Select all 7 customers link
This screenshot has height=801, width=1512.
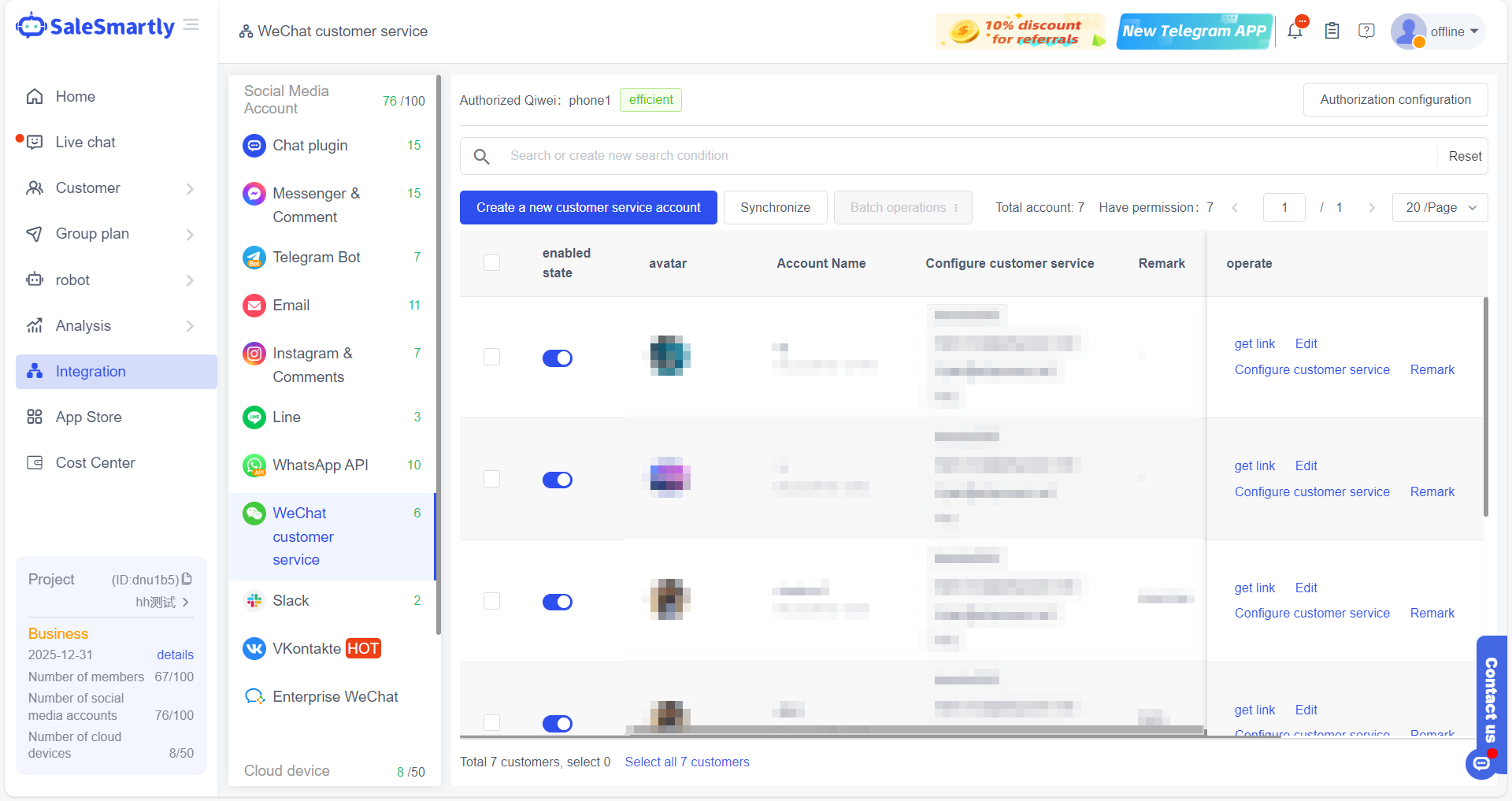(x=687, y=762)
